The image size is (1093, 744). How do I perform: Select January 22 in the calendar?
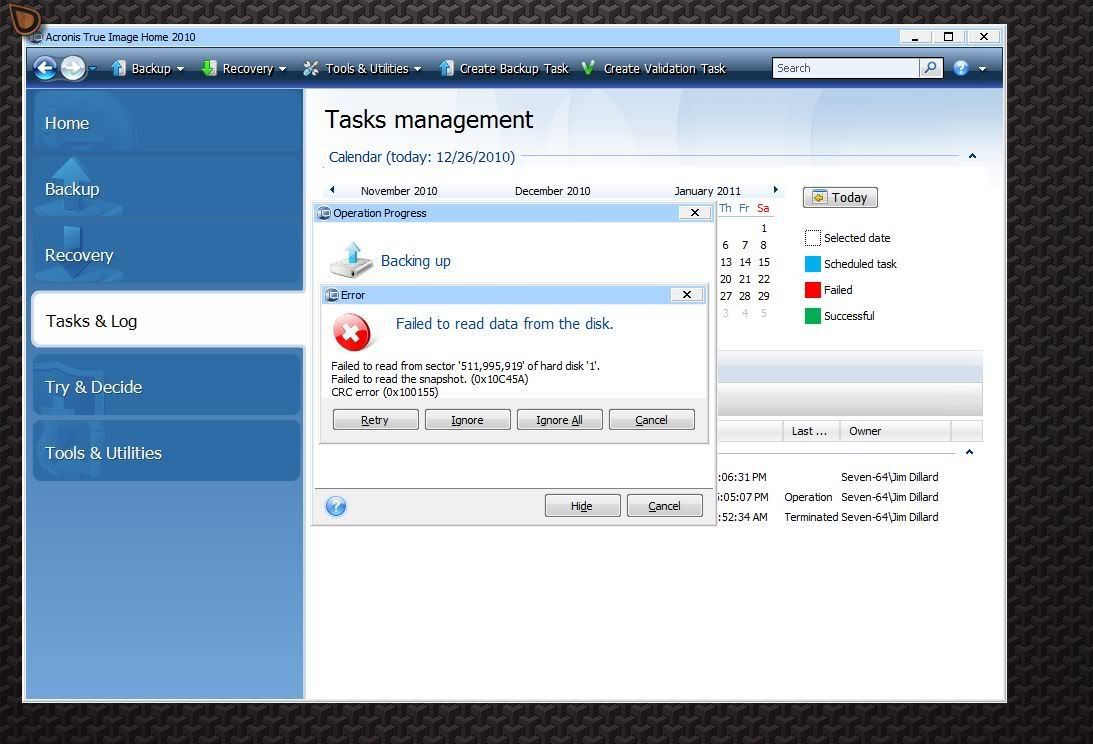click(x=764, y=279)
